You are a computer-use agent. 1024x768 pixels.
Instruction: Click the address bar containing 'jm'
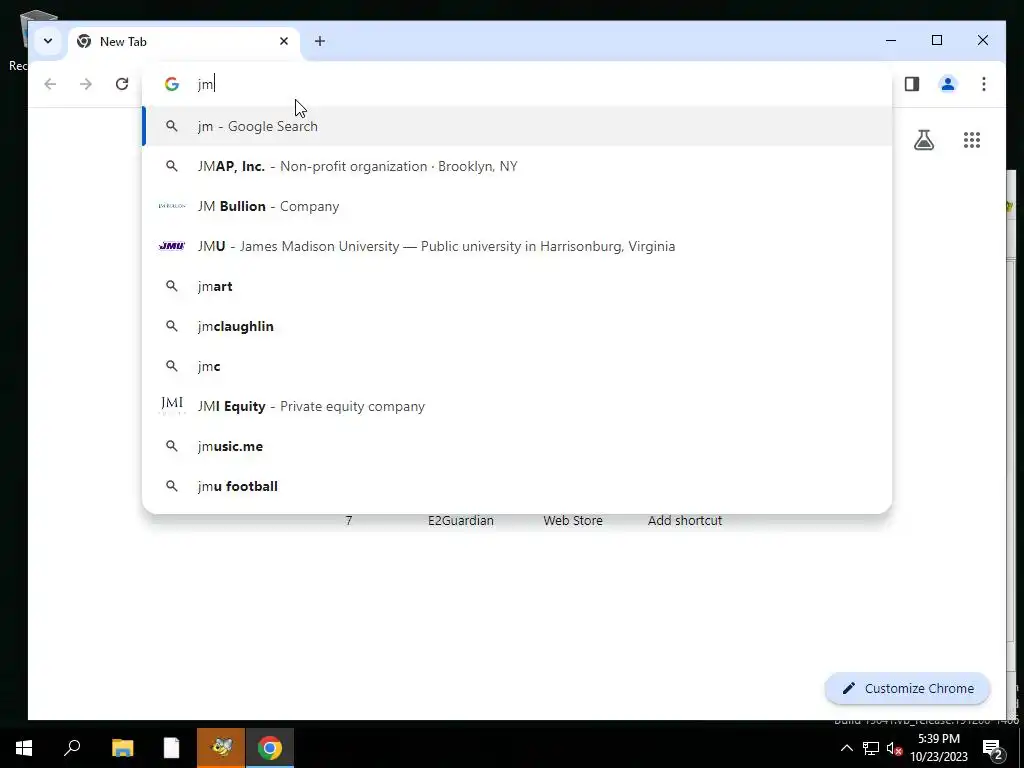(x=516, y=84)
